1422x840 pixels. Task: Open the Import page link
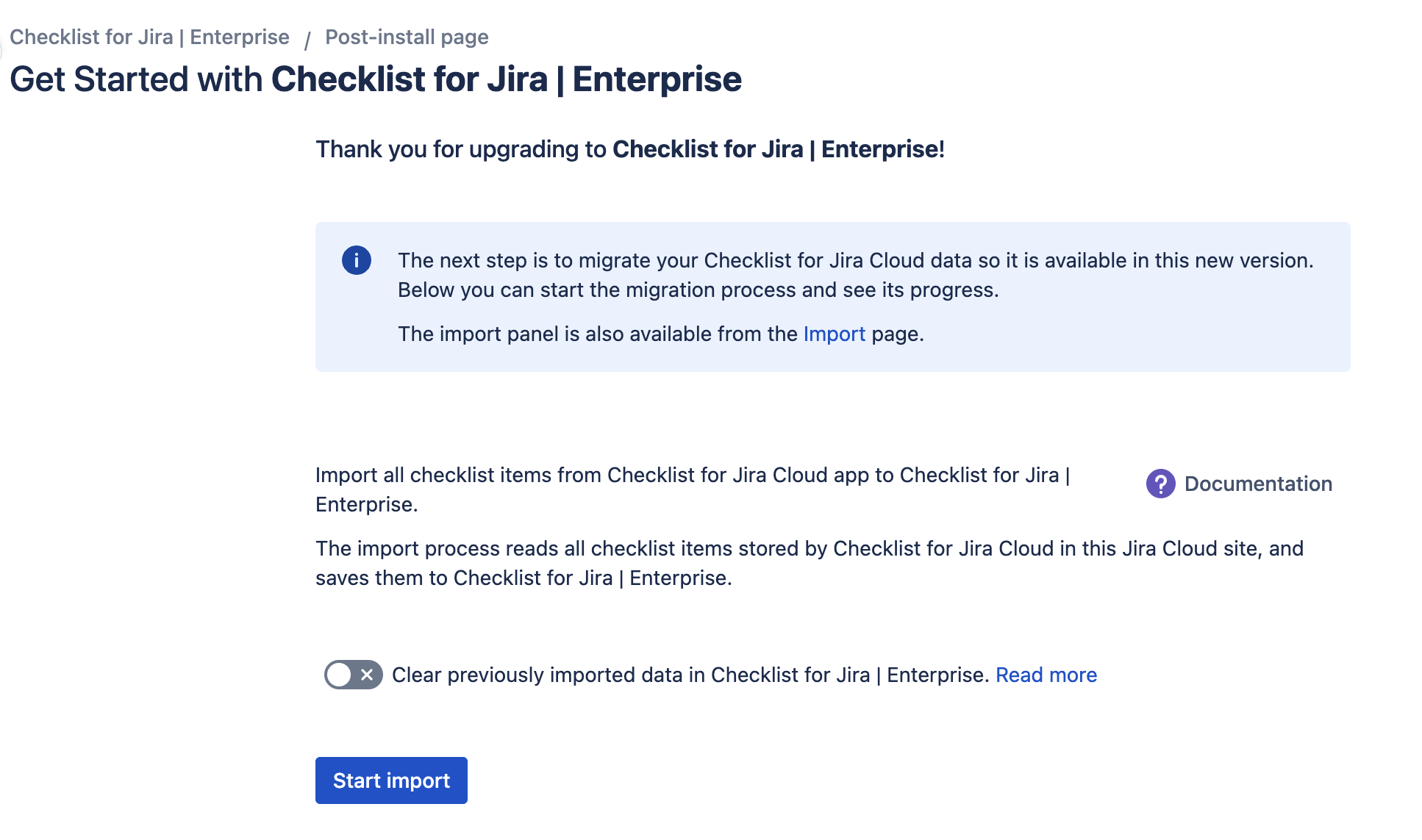click(834, 334)
